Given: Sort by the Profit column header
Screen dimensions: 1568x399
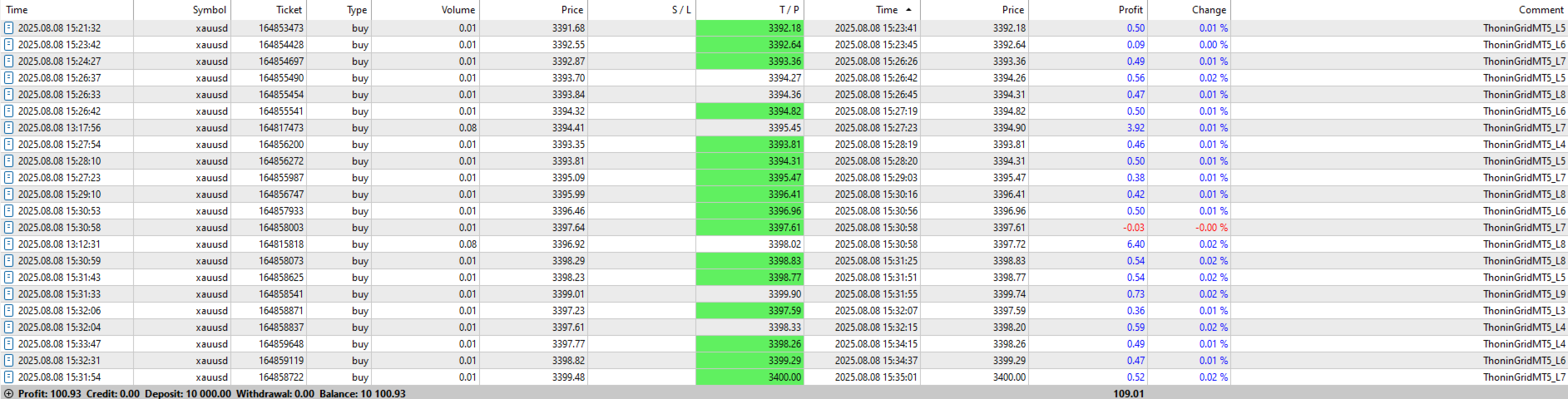Looking at the screenshot, I should coord(1086,10).
